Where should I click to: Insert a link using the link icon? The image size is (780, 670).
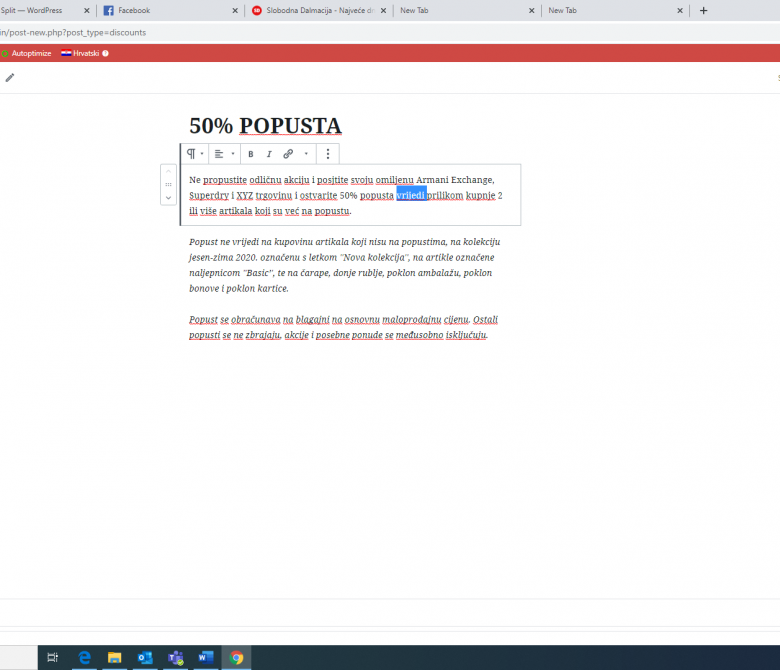[x=288, y=154]
